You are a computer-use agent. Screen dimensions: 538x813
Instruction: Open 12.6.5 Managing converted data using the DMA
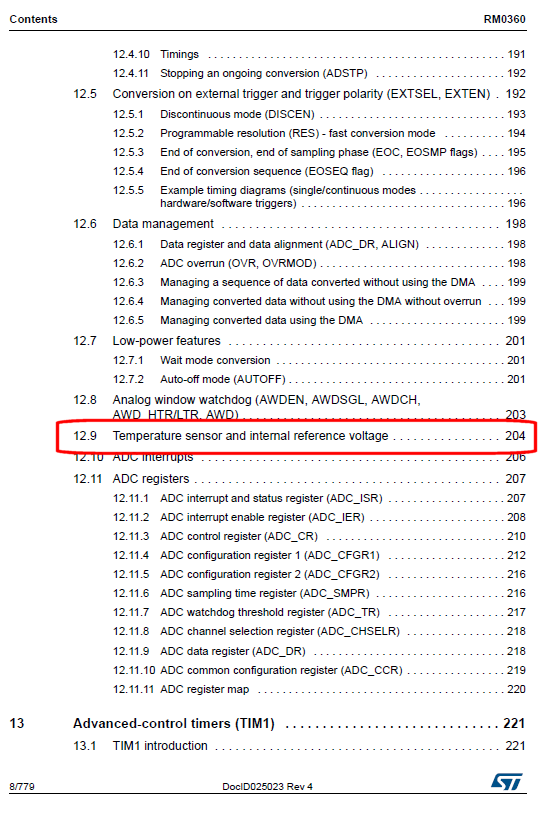coord(319,320)
